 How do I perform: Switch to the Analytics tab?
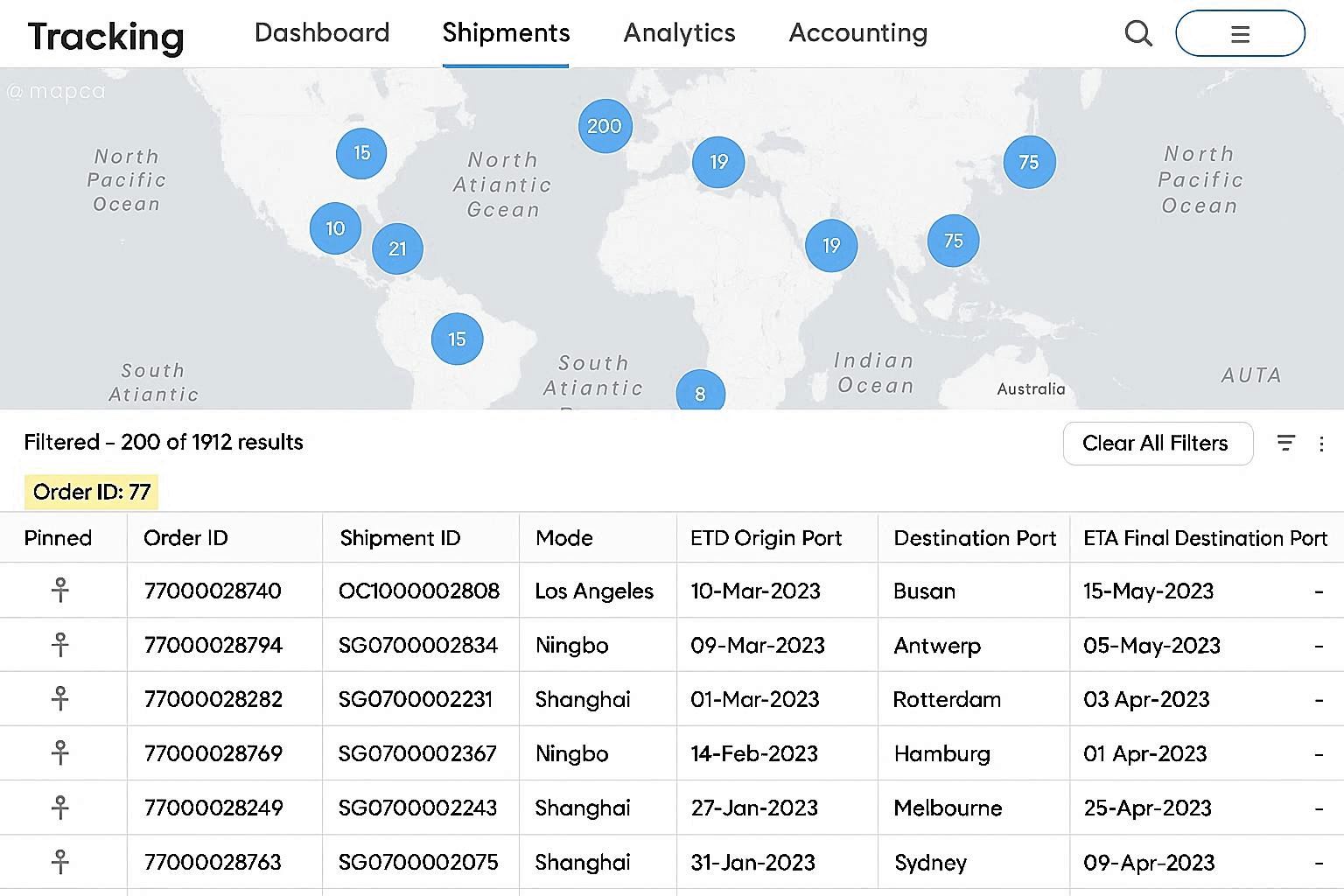679,33
